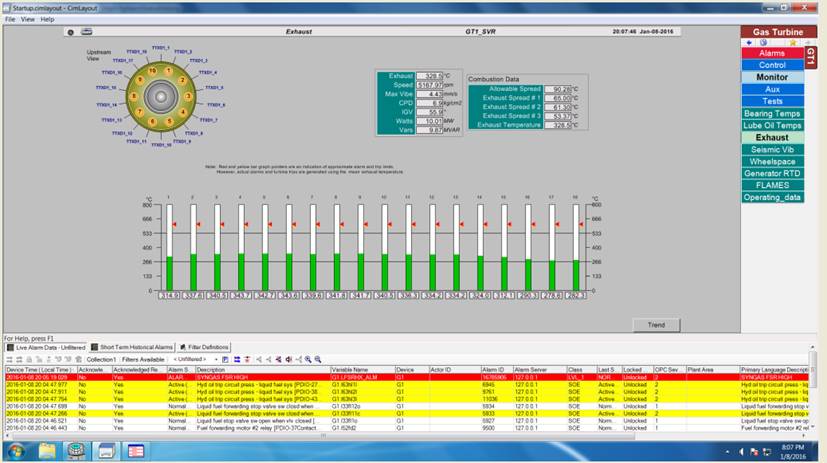Screen dimensions: 827x463
Task: Go to Lube Oil Temps screen
Action: click(x=772, y=126)
